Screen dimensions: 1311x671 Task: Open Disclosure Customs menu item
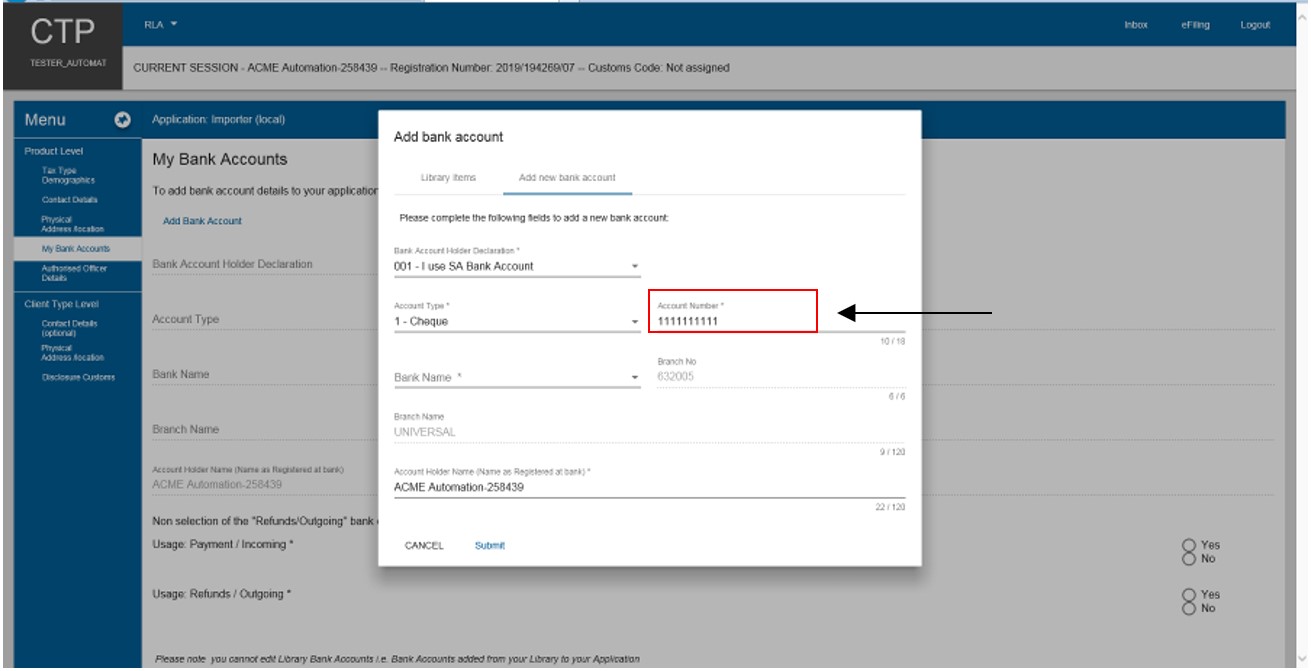pyautogui.click(x=78, y=377)
